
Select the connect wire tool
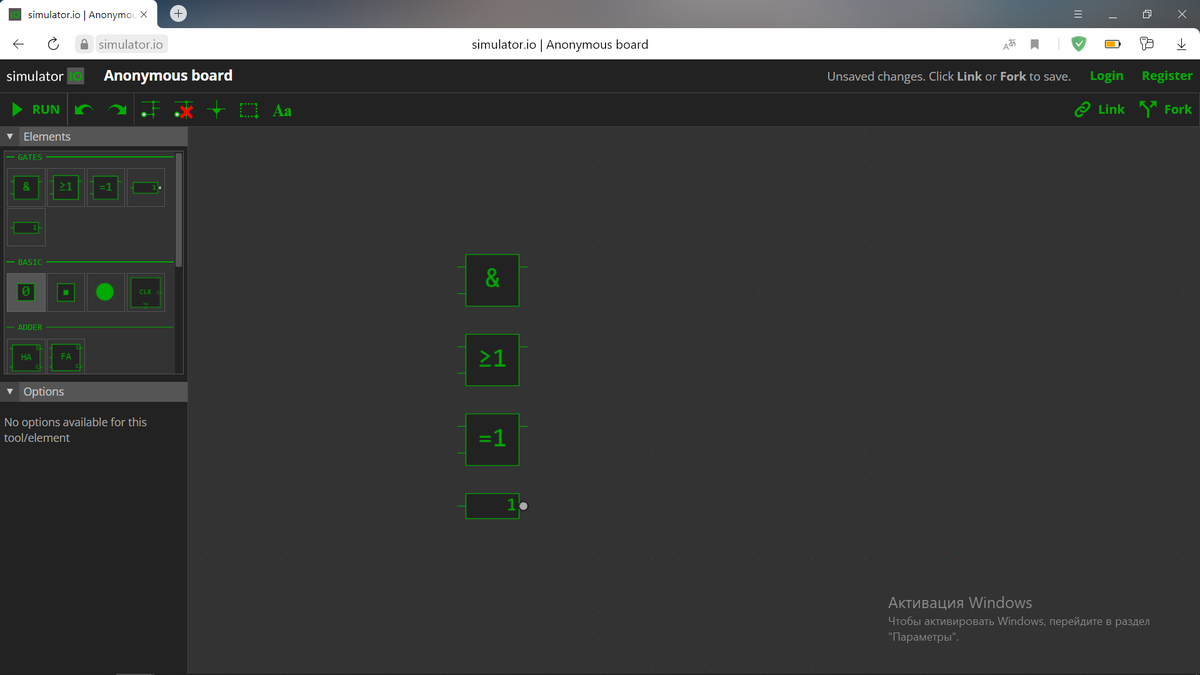[150, 110]
